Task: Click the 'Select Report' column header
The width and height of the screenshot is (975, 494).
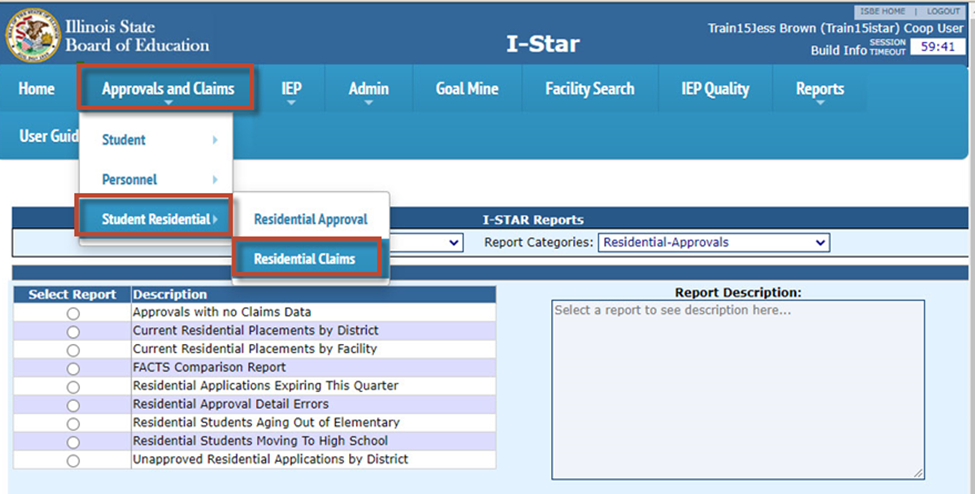Action: coord(72,295)
